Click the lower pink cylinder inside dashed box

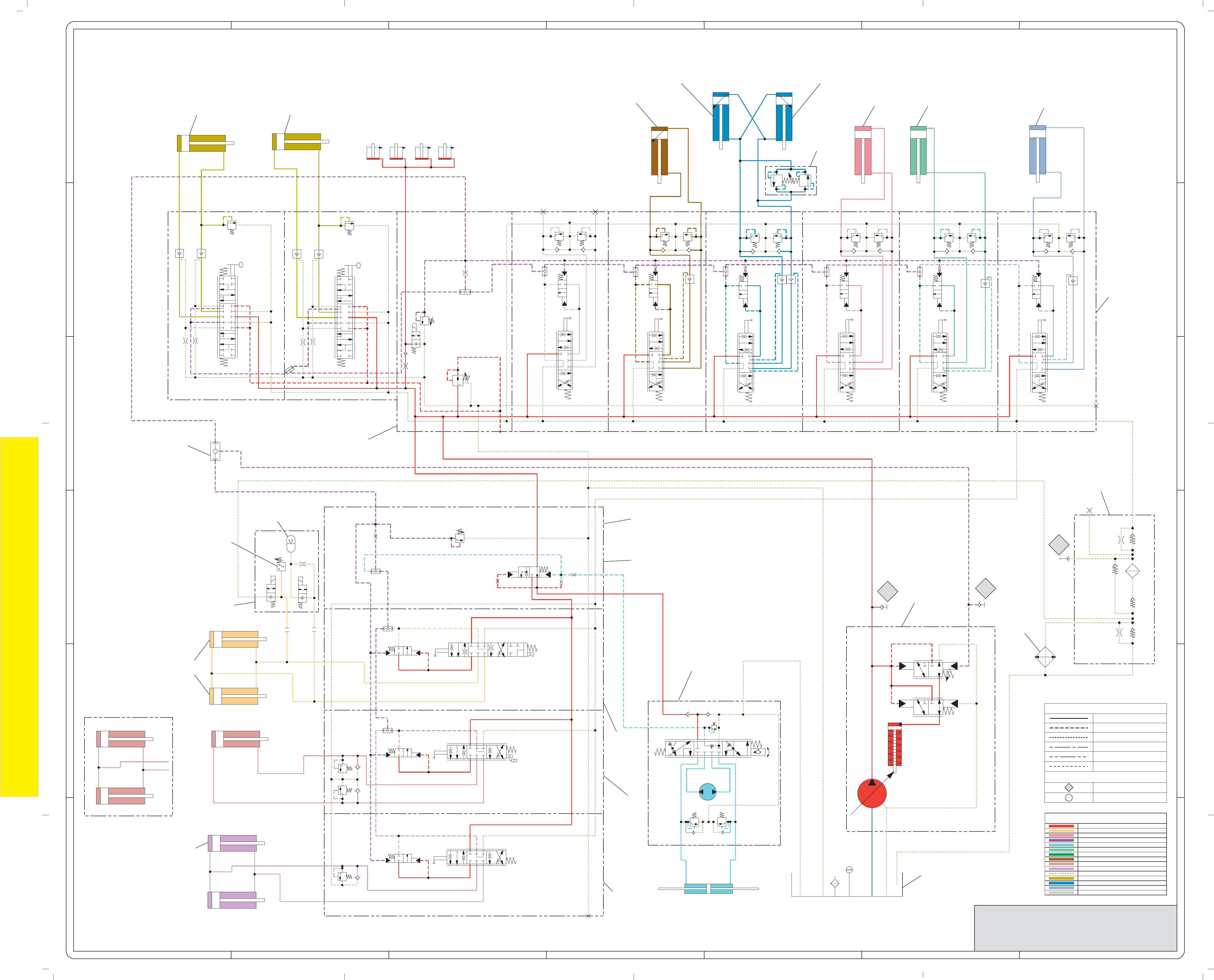[125, 796]
